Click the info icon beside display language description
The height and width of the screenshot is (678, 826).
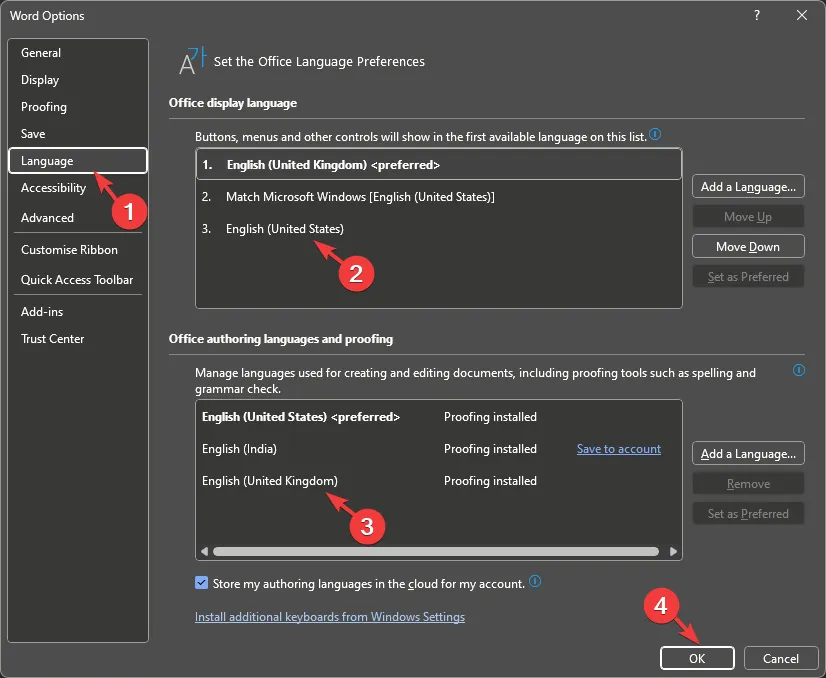pos(655,134)
